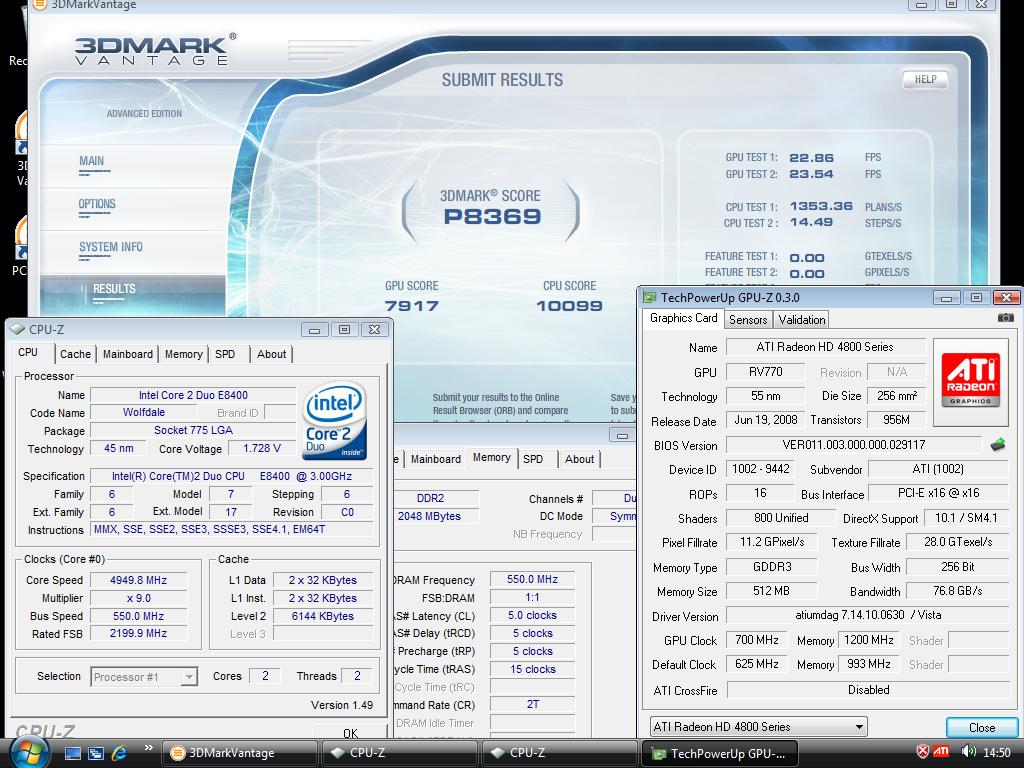1024x768 pixels.
Task: Select the CPU tab in front CPU-Z window
Action: tap(28, 352)
